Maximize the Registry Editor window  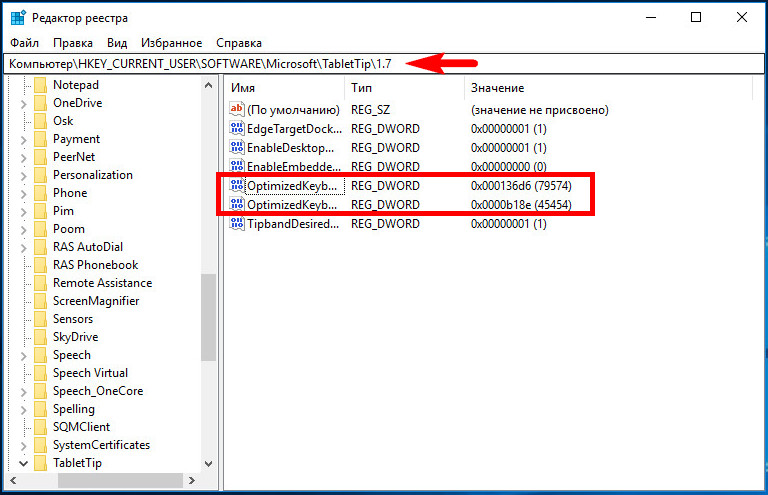coord(696,18)
